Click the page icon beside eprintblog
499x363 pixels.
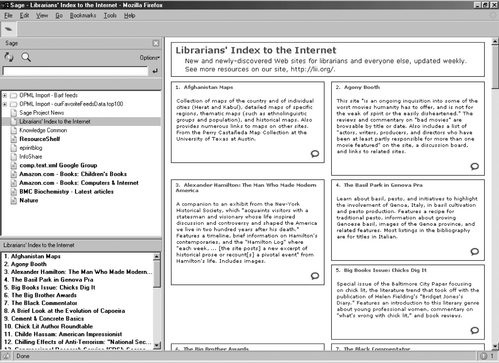13,148
